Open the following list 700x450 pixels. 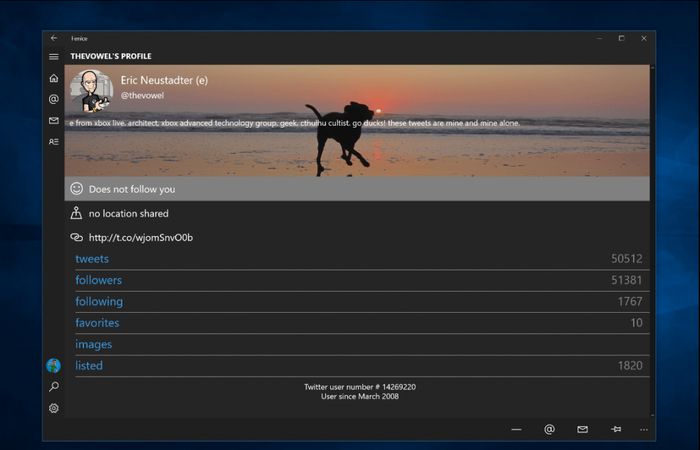tap(99, 302)
